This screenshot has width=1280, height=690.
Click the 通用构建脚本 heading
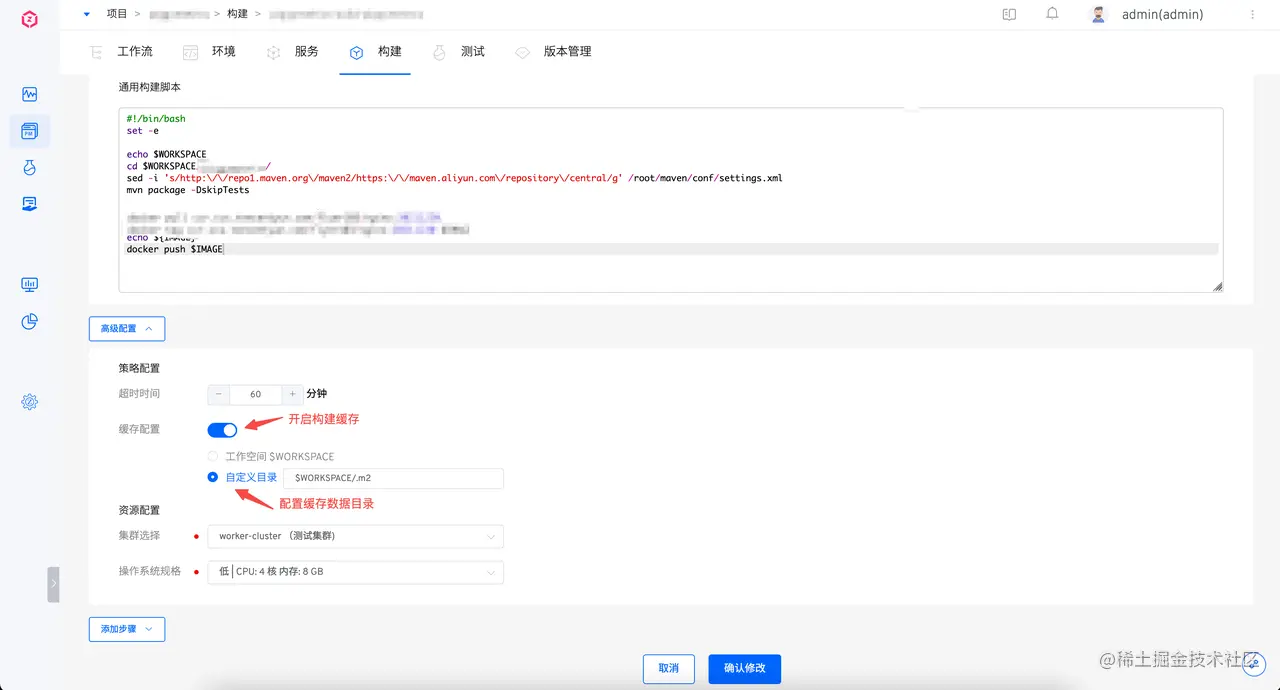tap(150, 87)
